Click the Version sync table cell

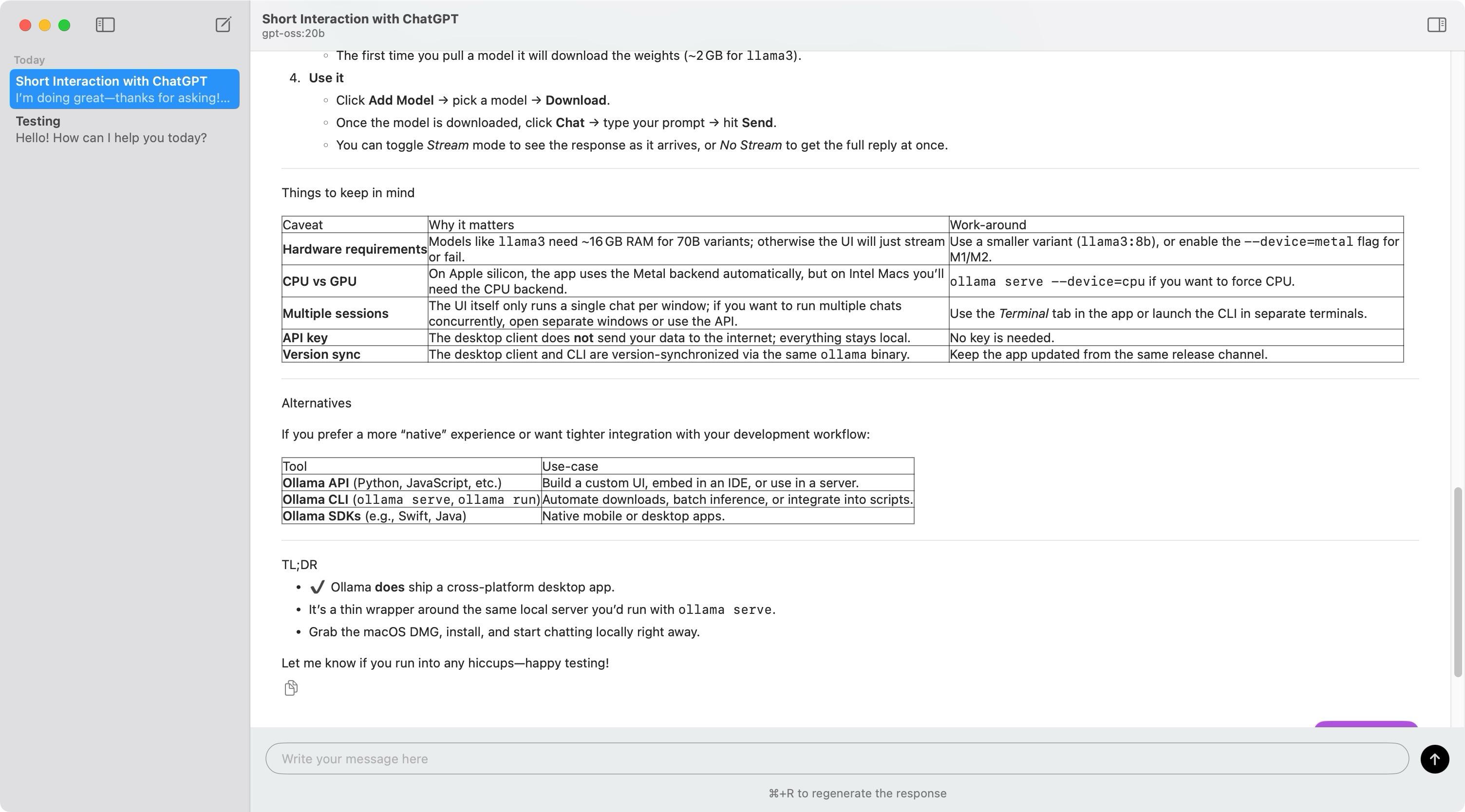click(355, 354)
